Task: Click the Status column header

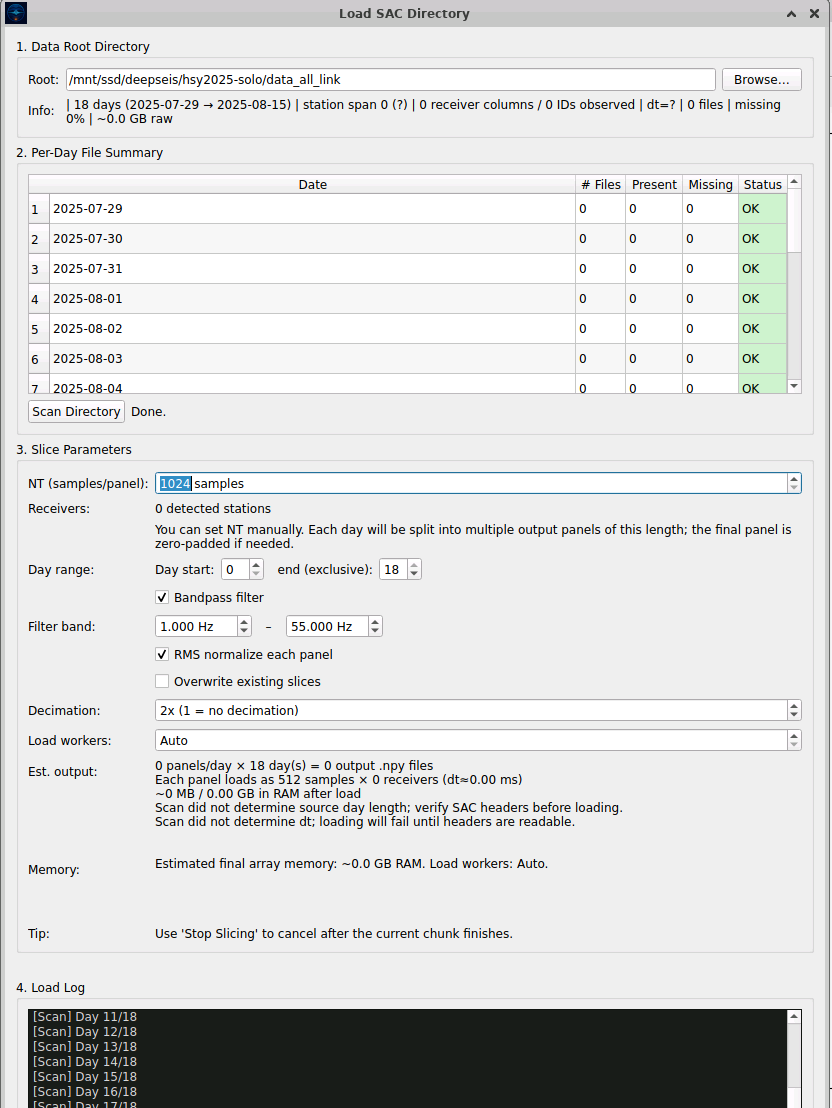Action: [x=763, y=184]
